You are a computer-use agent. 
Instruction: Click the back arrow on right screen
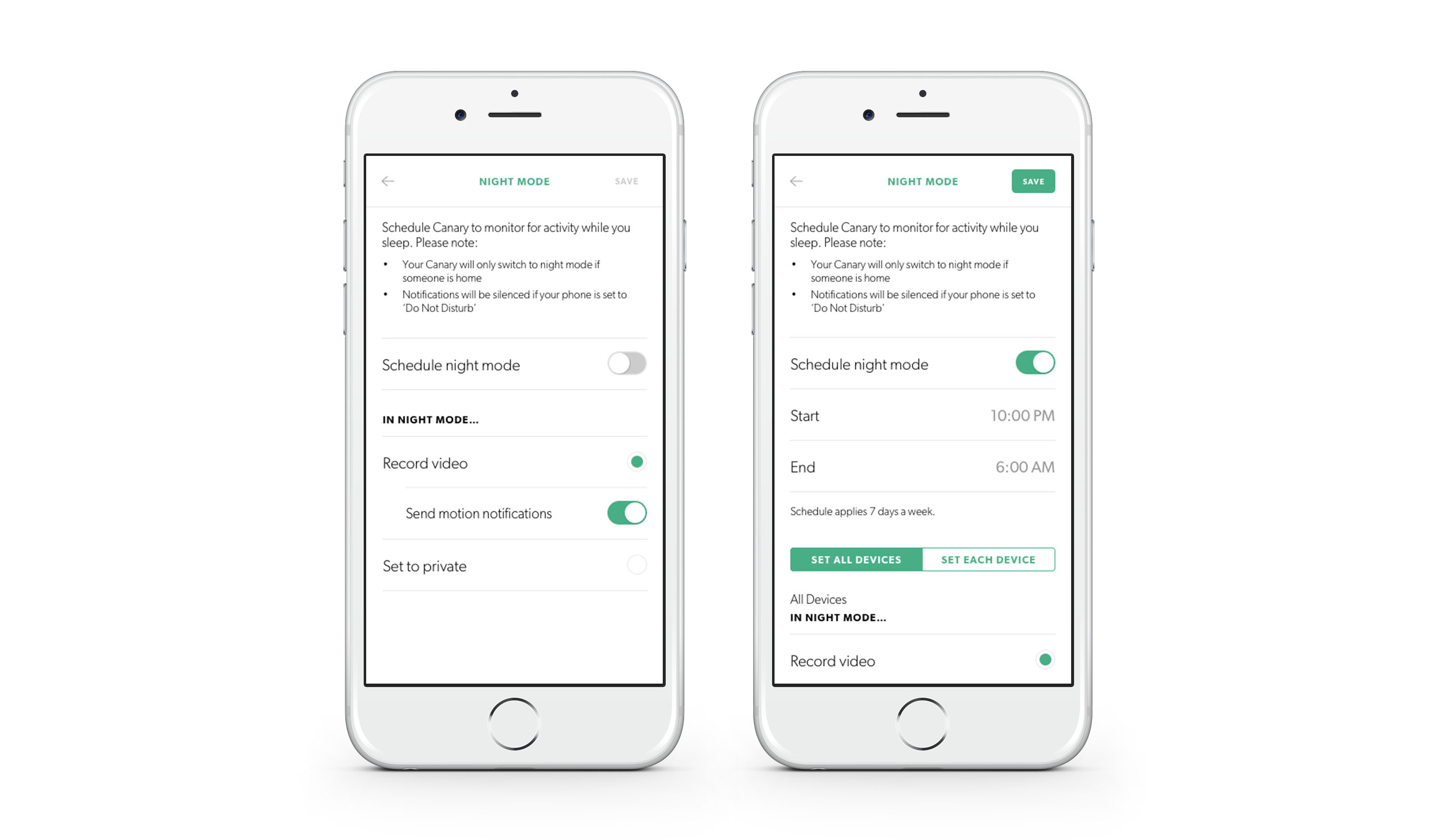click(797, 180)
